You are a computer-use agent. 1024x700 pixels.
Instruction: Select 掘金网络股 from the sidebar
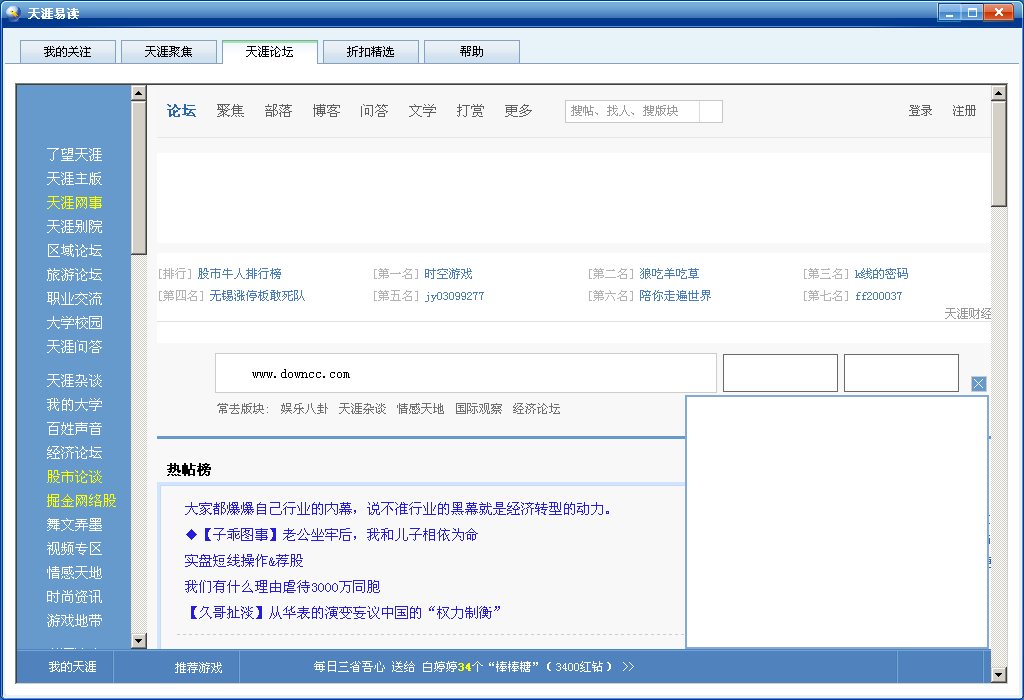click(x=79, y=500)
